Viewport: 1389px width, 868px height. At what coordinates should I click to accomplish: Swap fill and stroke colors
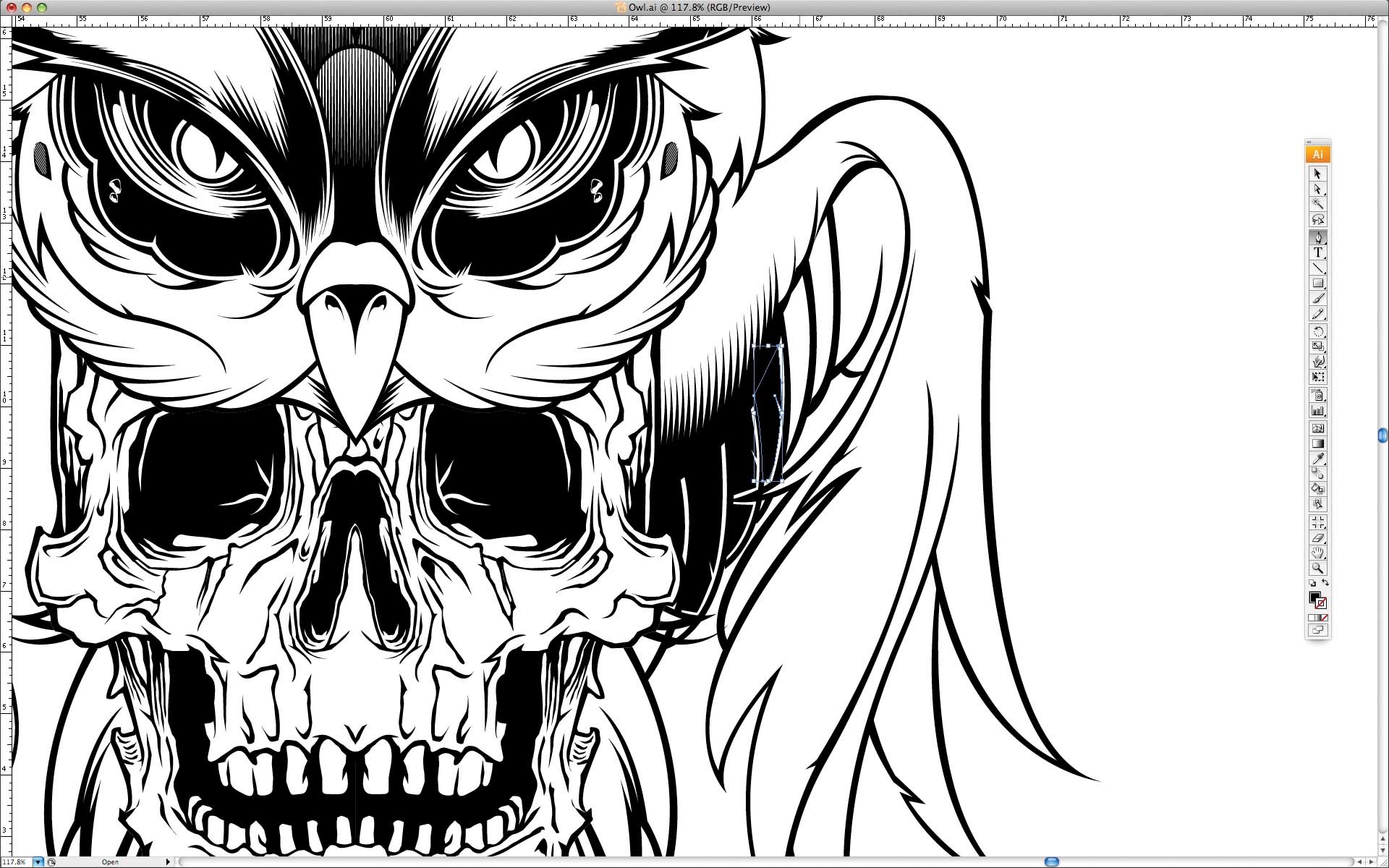[1325, 583]
